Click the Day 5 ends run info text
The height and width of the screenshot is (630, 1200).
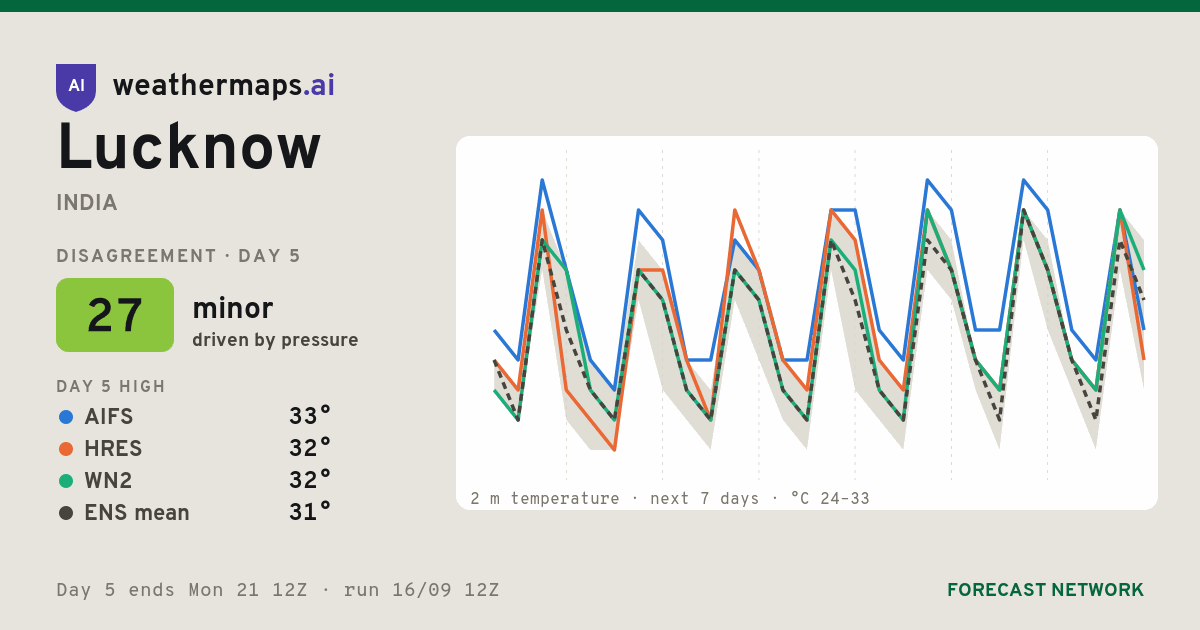point(278,590)
